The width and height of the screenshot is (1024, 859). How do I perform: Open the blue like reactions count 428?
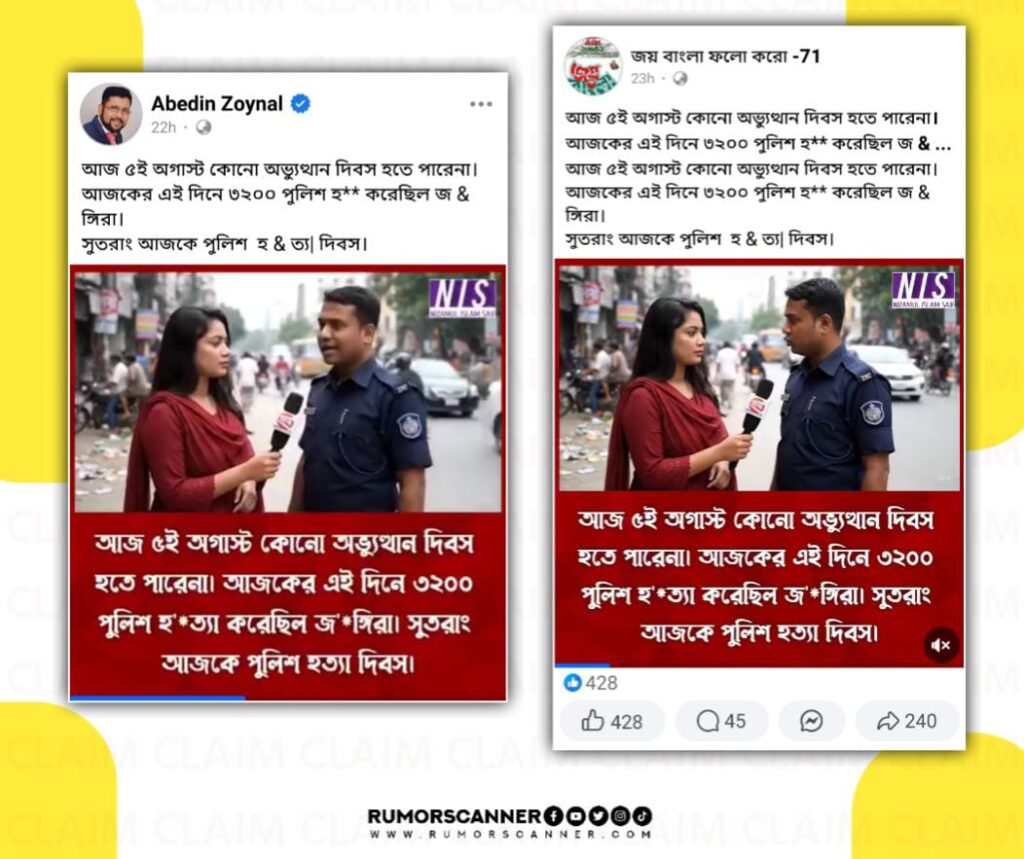click(x=590, y=683)
